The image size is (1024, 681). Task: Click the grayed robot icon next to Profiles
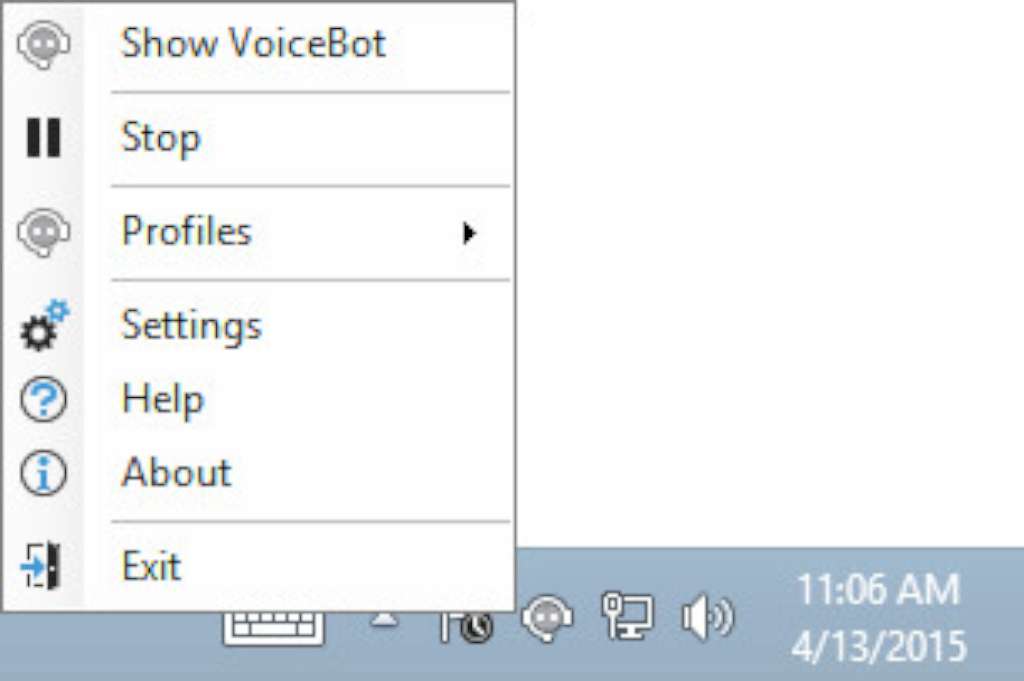pyautogui.click(x=43, y=231)
